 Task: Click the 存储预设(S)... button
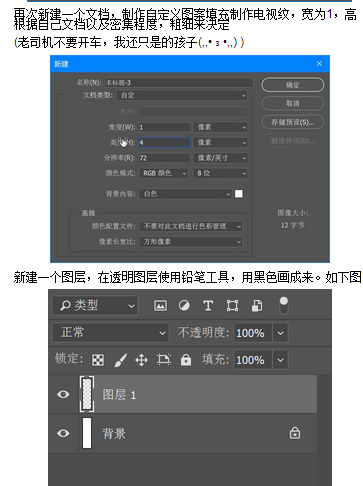[293, 122]
